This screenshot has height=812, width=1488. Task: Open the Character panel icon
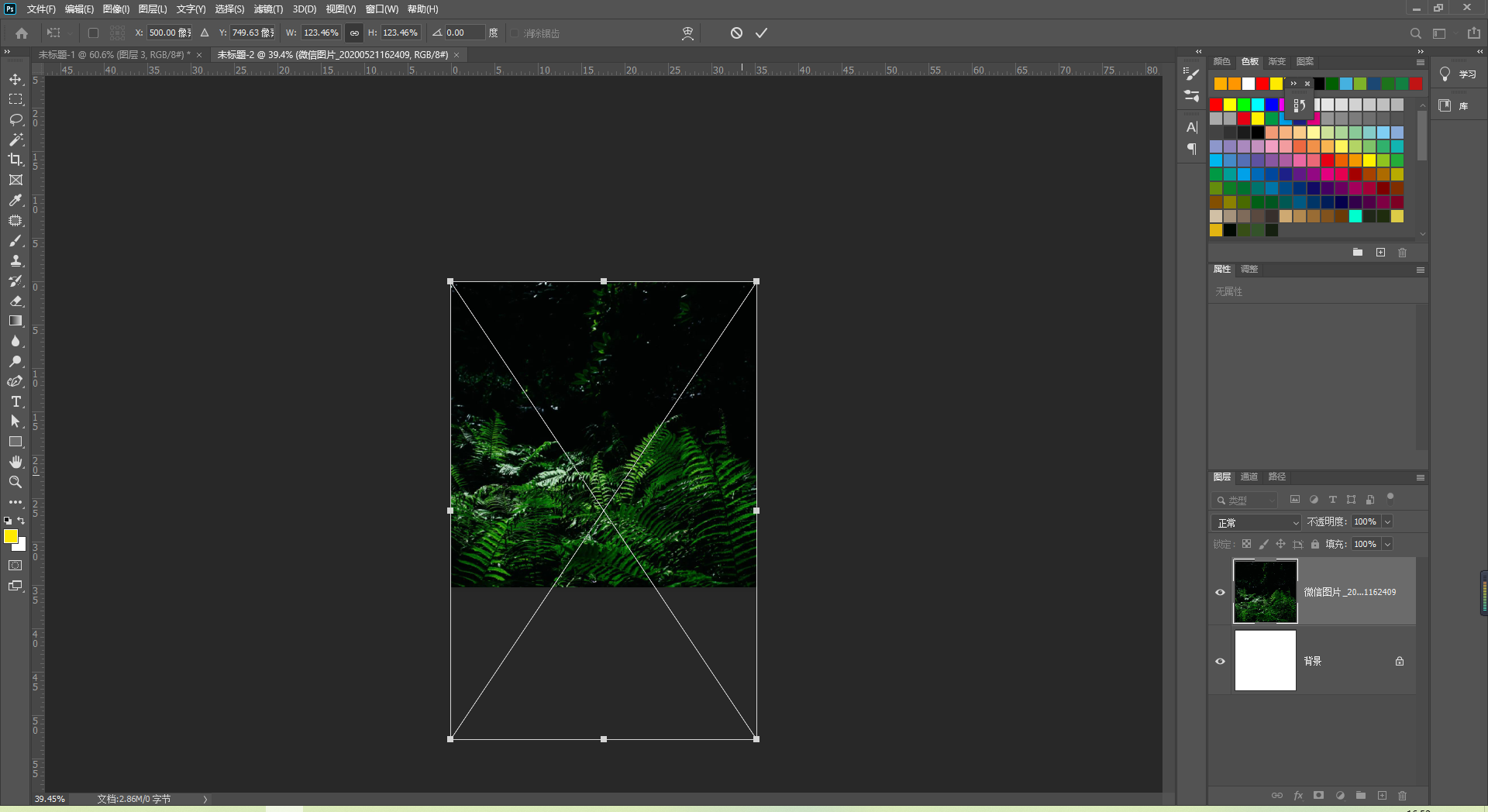point(1192,127)
